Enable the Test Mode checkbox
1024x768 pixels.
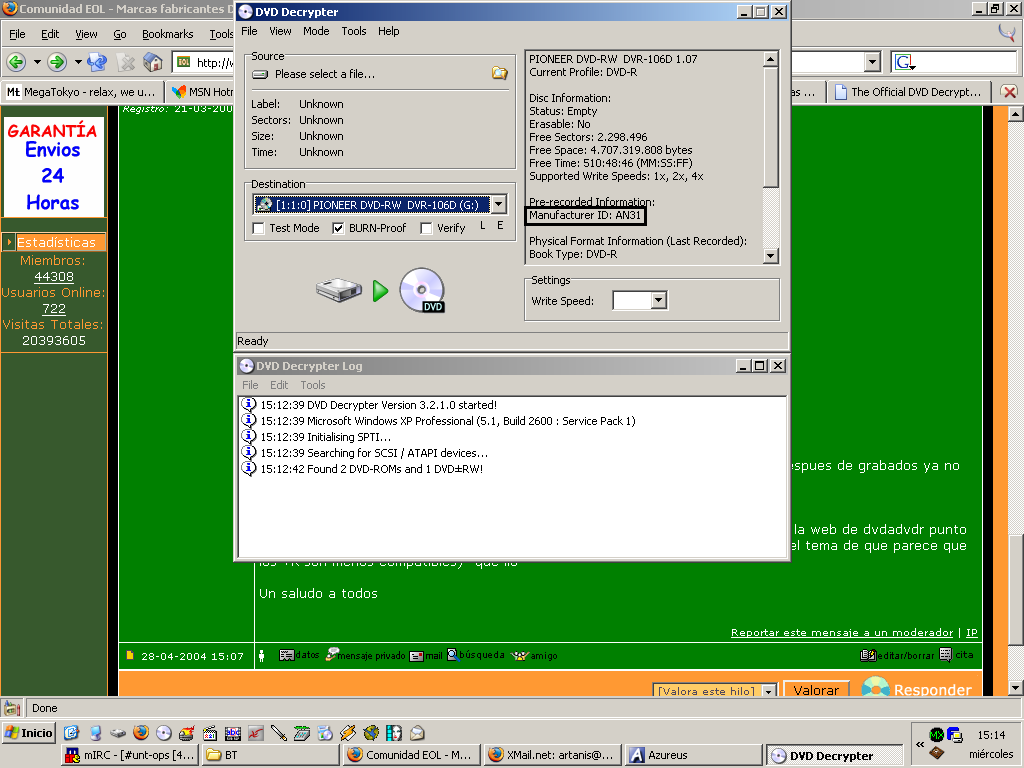(x=259, y=228)
